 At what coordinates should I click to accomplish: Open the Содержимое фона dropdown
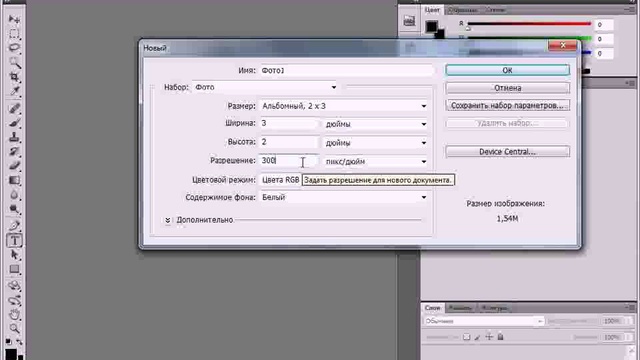click(x=344, y=198)
